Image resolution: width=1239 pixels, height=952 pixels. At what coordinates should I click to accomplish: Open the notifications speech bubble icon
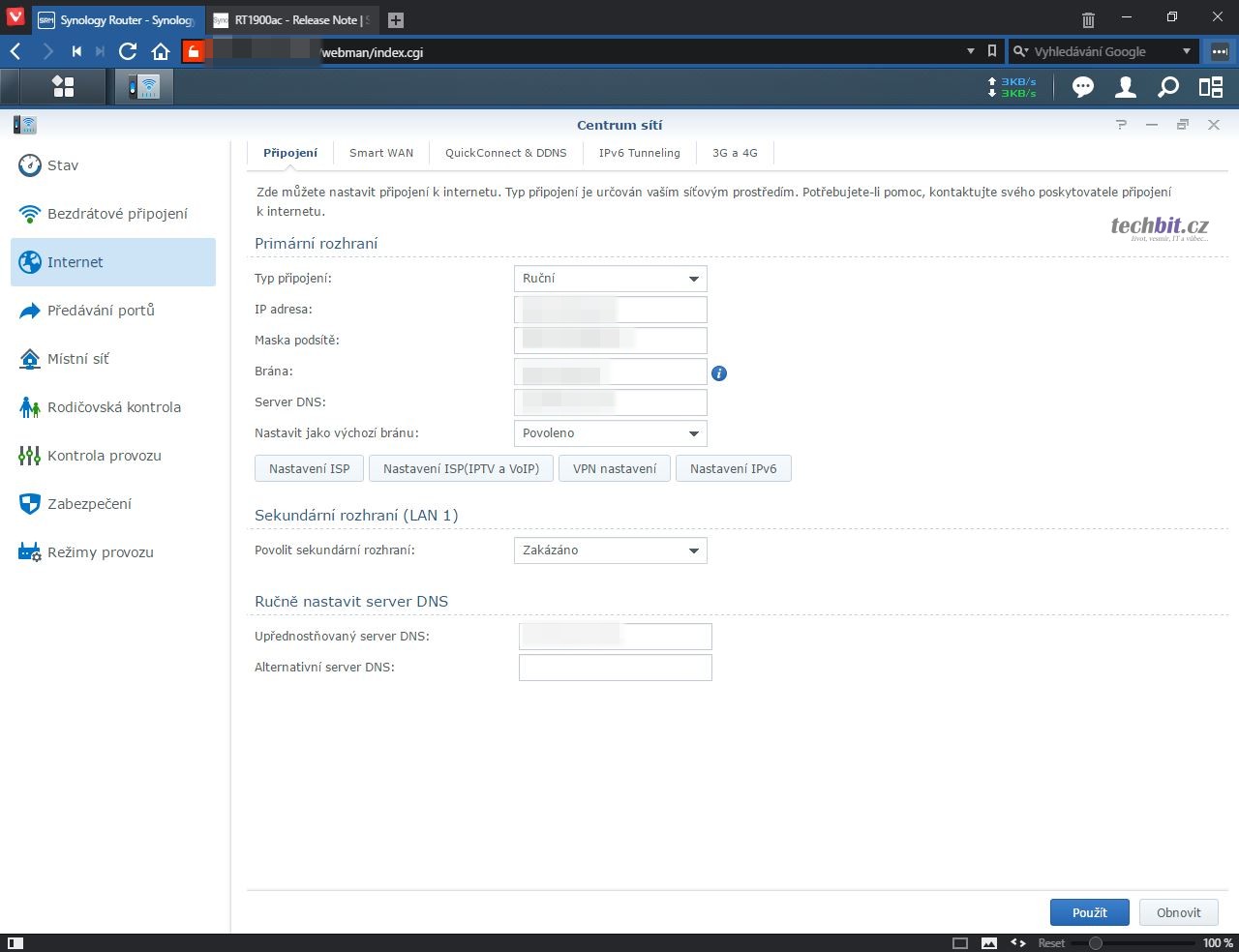pyautogui.click(x=1082, y=87)
